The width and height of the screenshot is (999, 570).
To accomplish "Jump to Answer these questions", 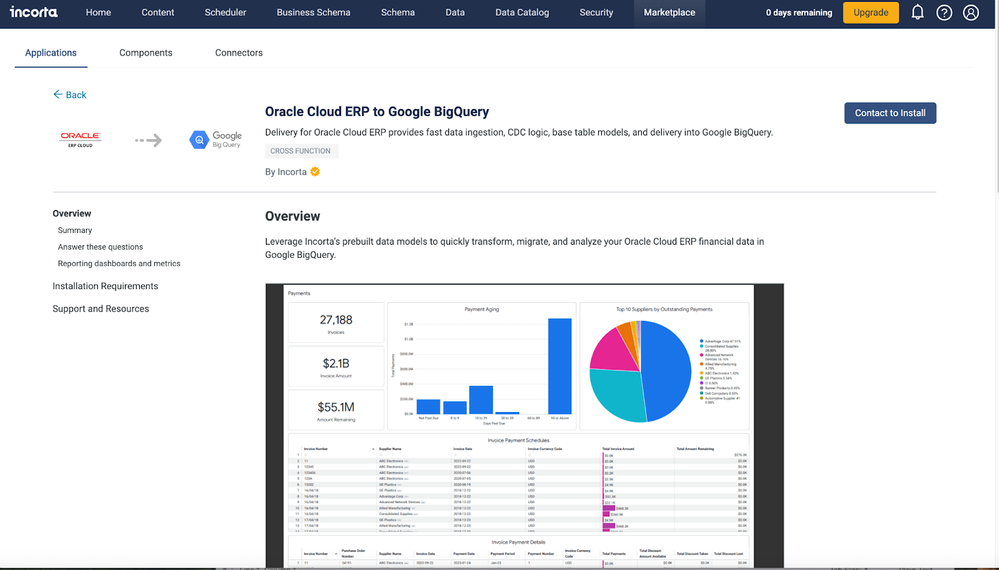I will click(x=101, y=246).
